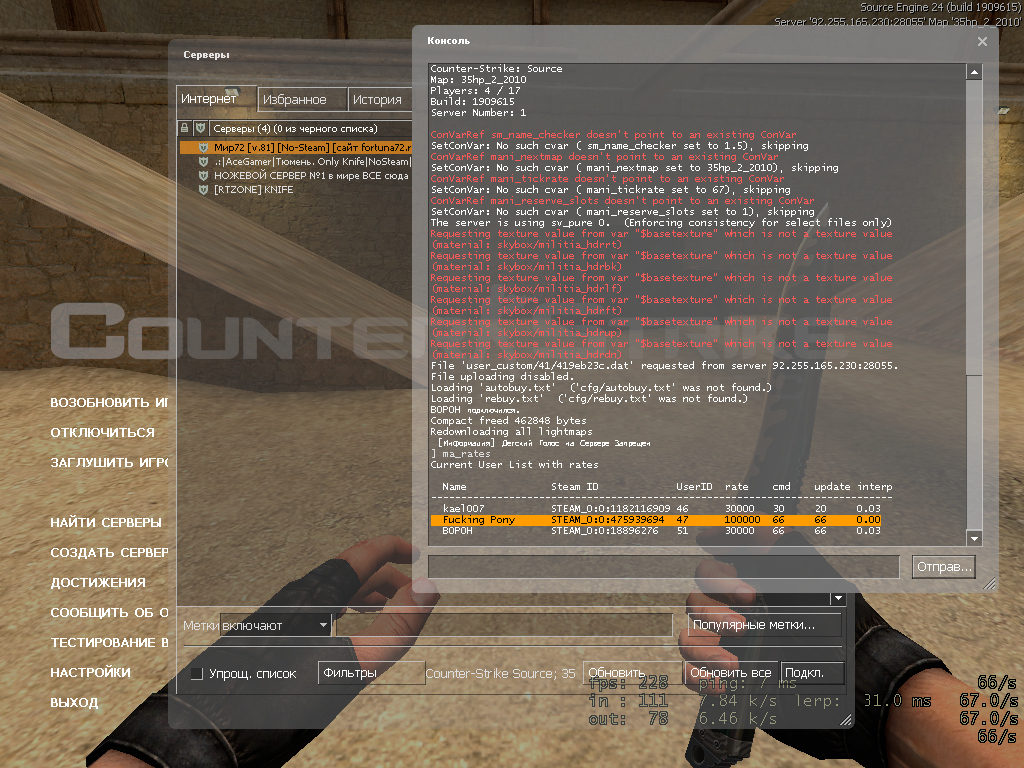Click the Подкл. connect button
The image size is (1024, 768).
[x=812, y=673]
